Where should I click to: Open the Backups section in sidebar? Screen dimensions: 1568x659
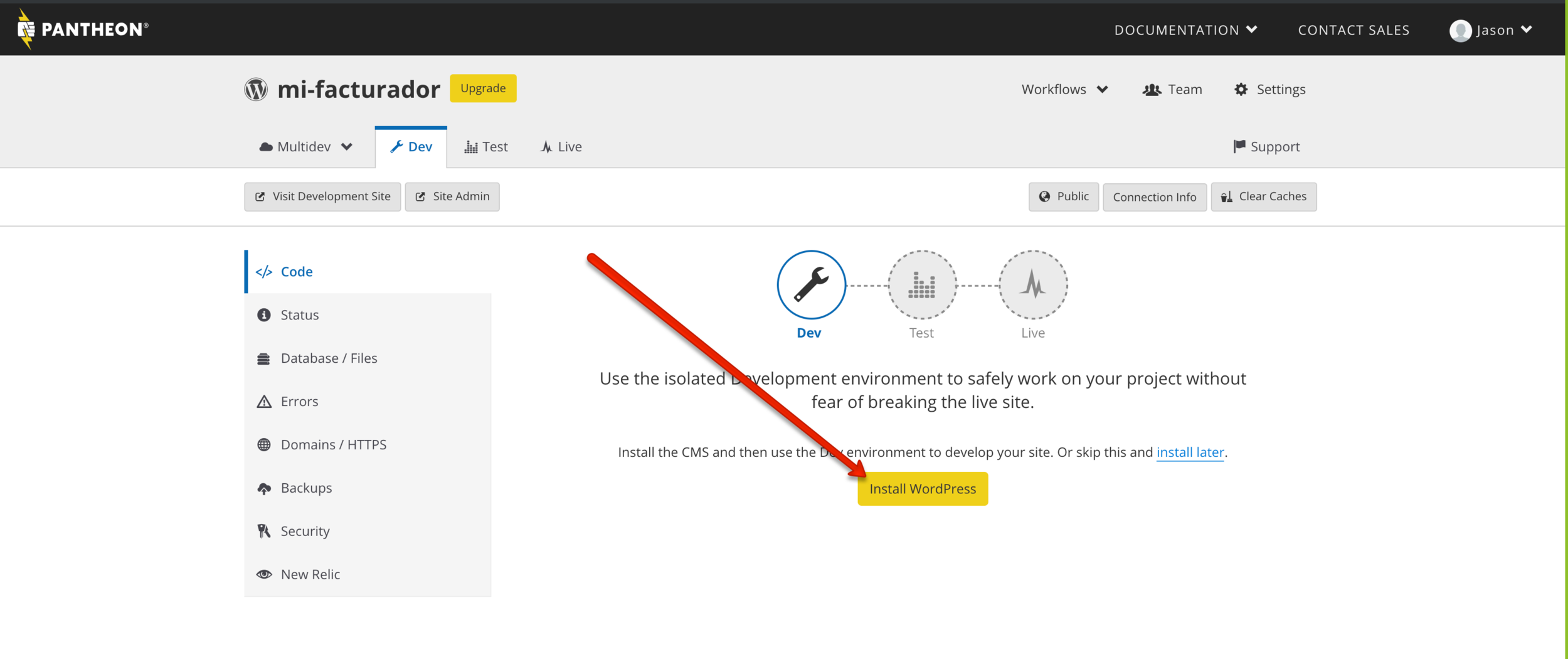point(368,488)
